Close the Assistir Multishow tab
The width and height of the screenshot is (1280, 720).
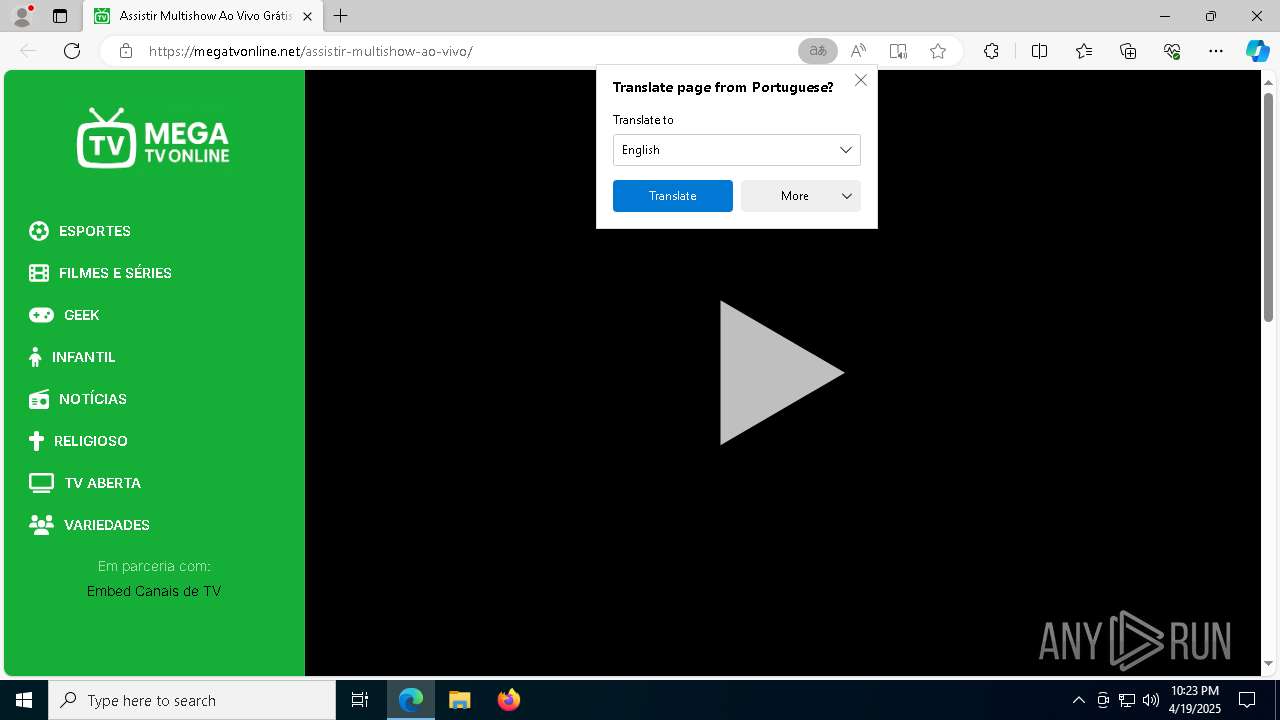[307, 17]
